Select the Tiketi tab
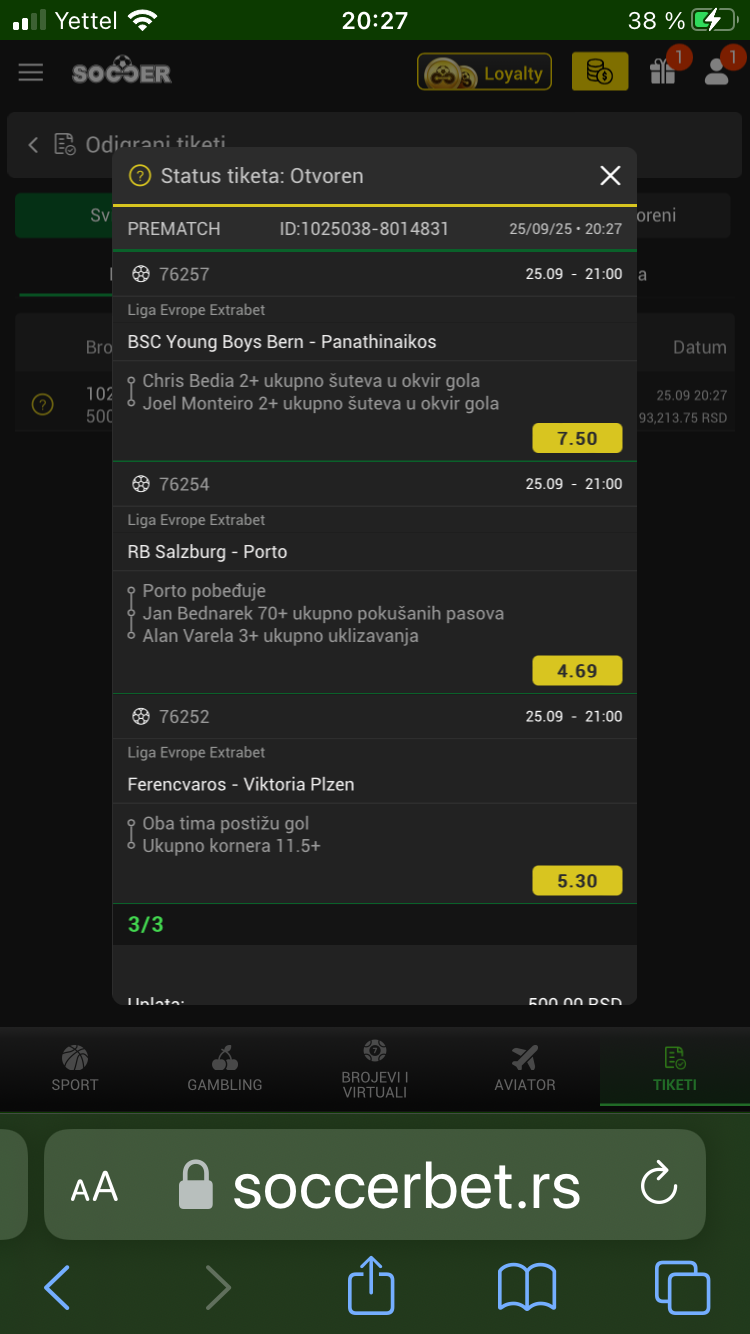The width and height of the screenshot is (750, 1334). 674,1068
